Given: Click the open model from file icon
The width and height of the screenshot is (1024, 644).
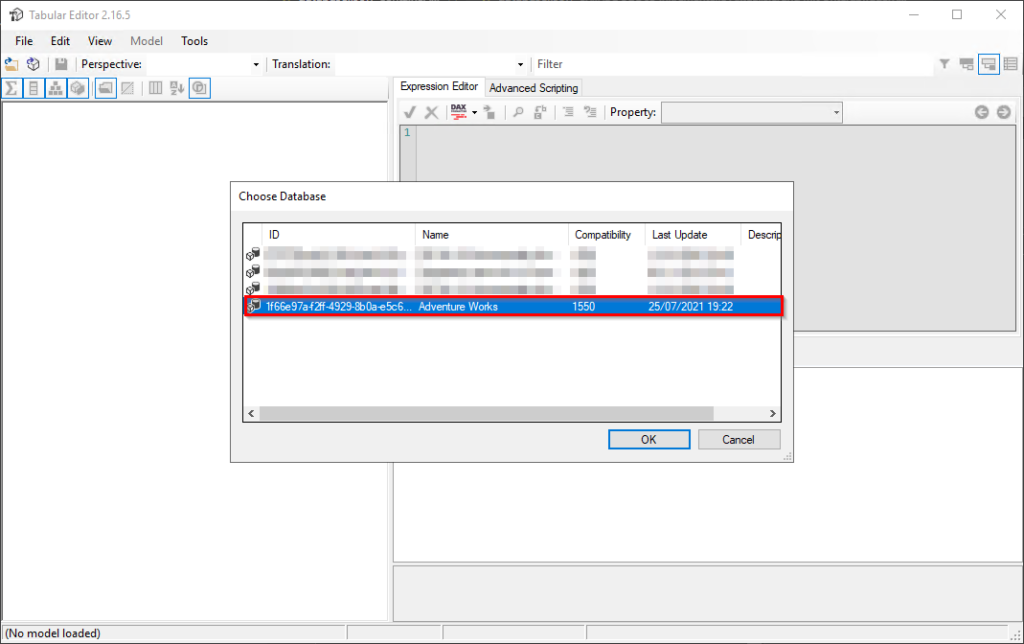Looking at the screenshot, I should click(x=12, y=64).
